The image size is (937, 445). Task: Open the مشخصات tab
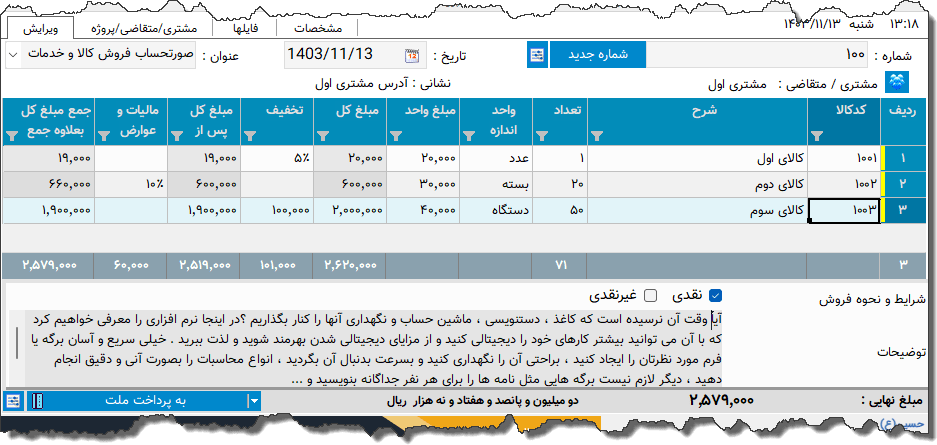tap(318, 29)
